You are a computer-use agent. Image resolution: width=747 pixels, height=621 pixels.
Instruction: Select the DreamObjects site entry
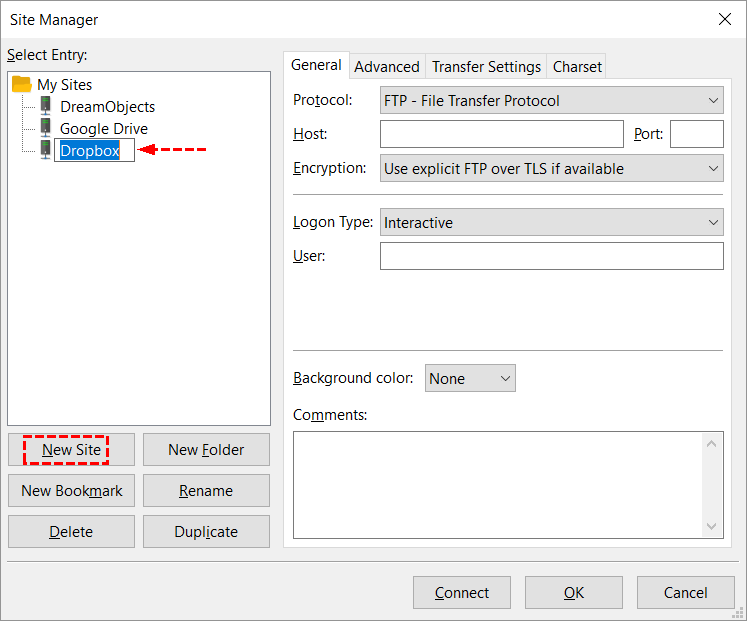[x=107, y=107]
